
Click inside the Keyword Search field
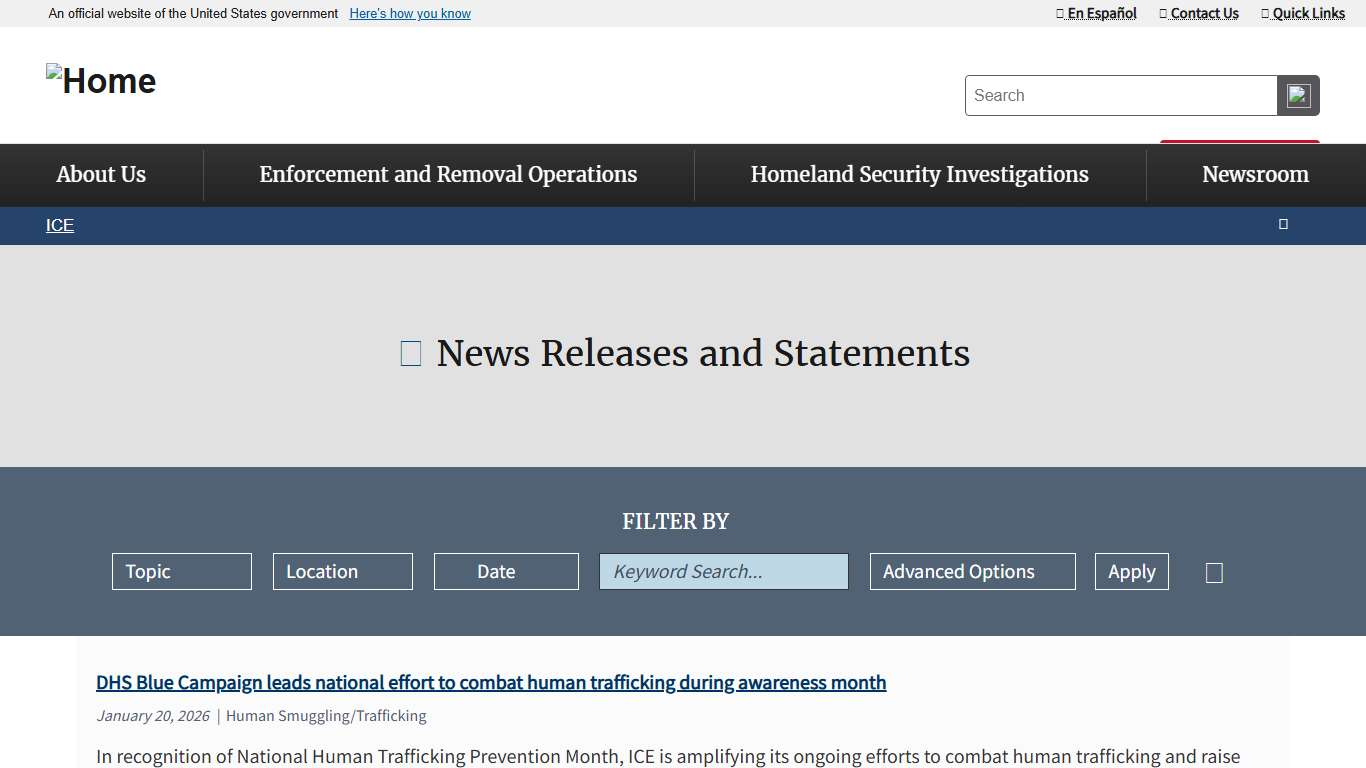point(723,571)
